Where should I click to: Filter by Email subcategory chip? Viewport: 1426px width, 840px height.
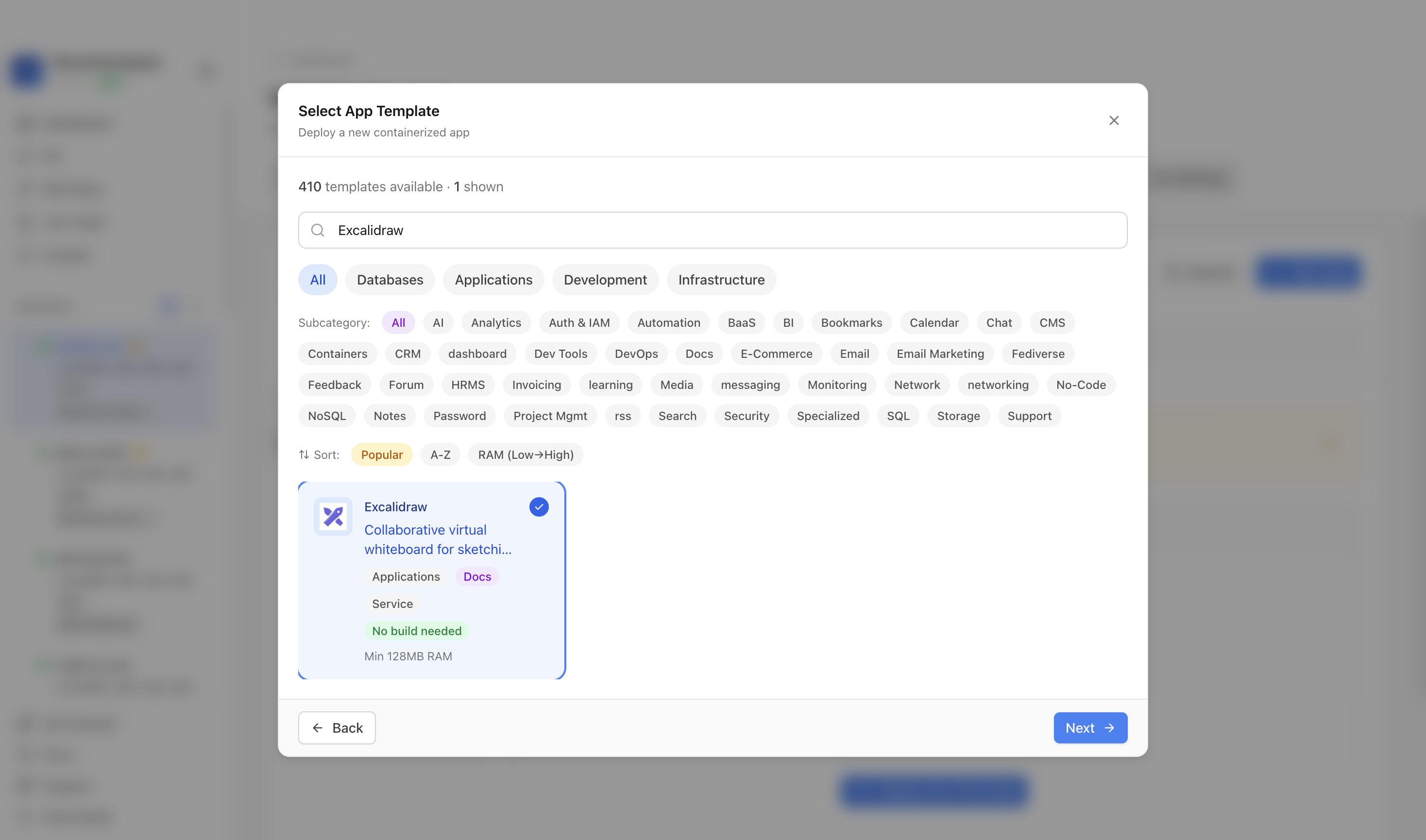click(x=854, y=354)
